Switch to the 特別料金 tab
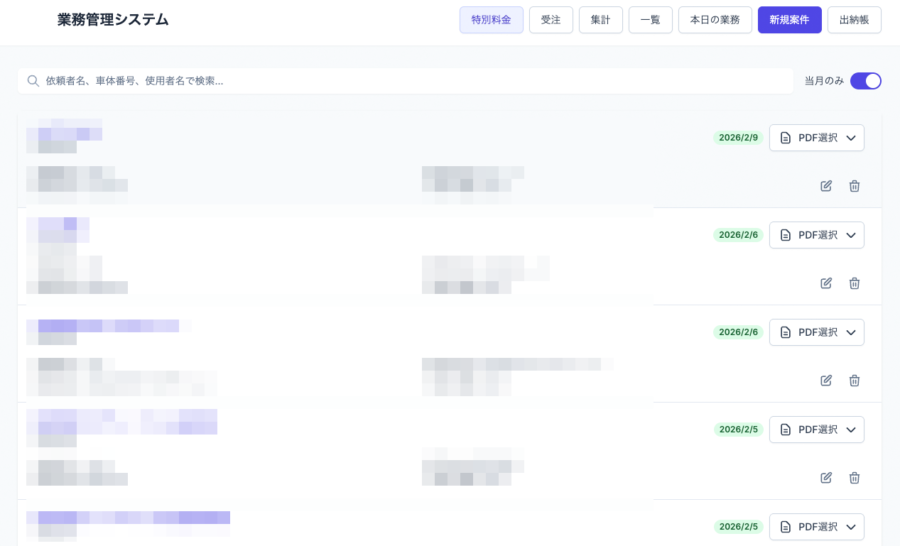The height and width of the screenshot is (546, 900). [x=491, y=20]
